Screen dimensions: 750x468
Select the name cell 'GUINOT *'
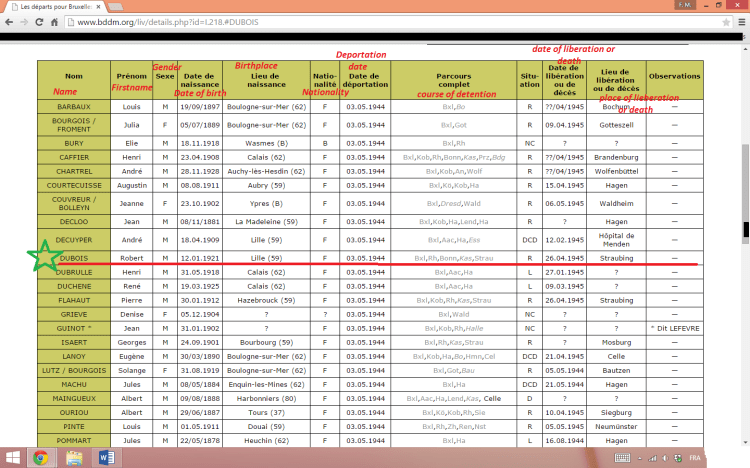tap(74, 328)
